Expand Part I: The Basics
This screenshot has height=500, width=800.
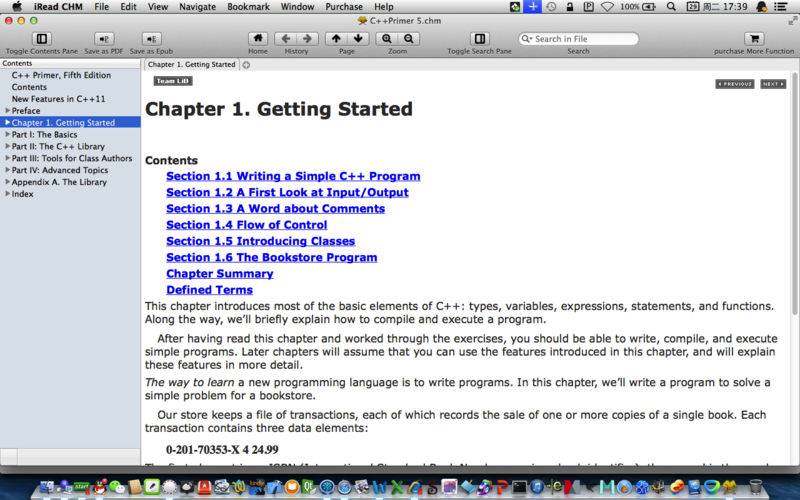click(8, 134)
